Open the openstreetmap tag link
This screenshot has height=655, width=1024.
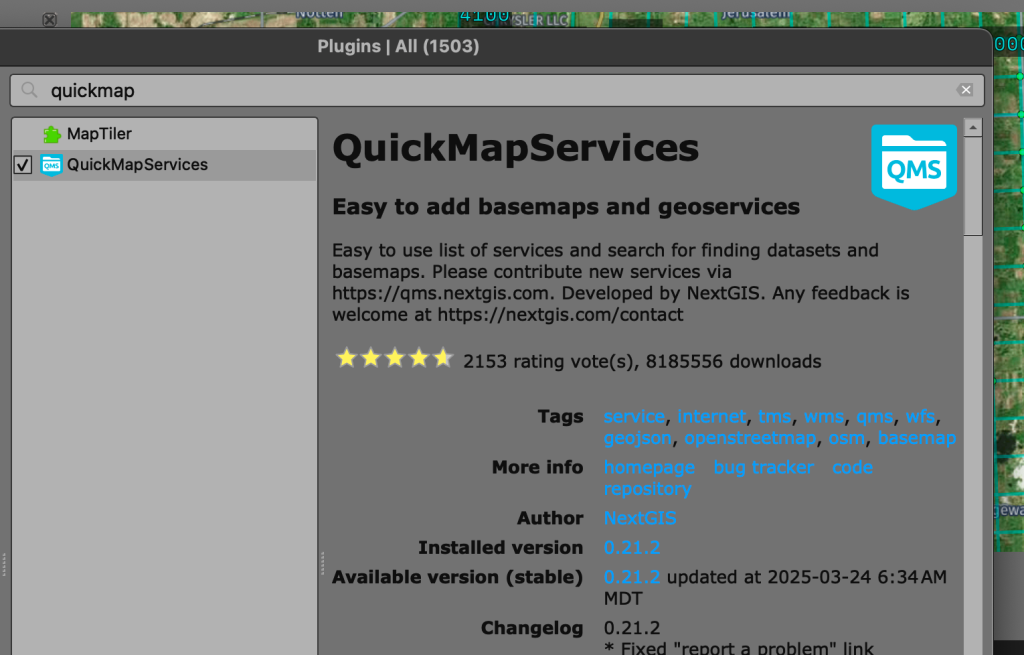click(x=750, y=438)
